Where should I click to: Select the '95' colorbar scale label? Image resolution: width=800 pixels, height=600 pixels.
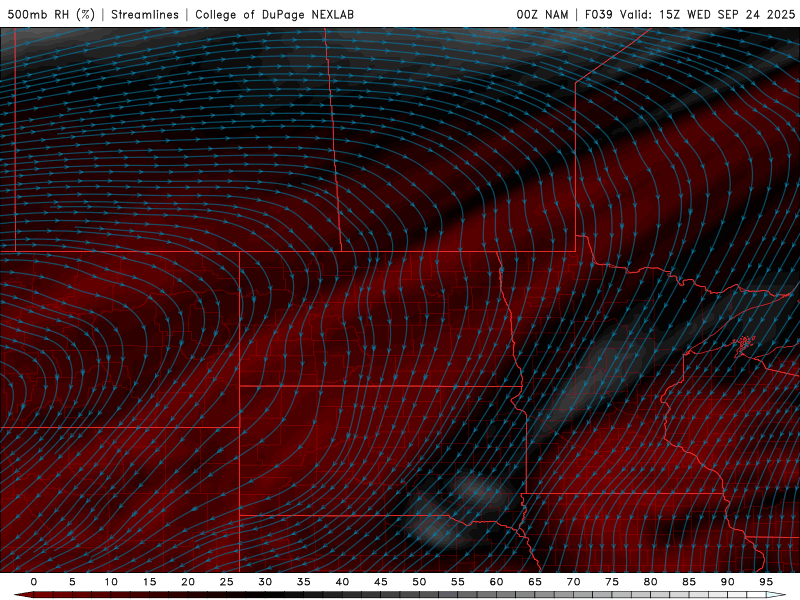[766, 582]
